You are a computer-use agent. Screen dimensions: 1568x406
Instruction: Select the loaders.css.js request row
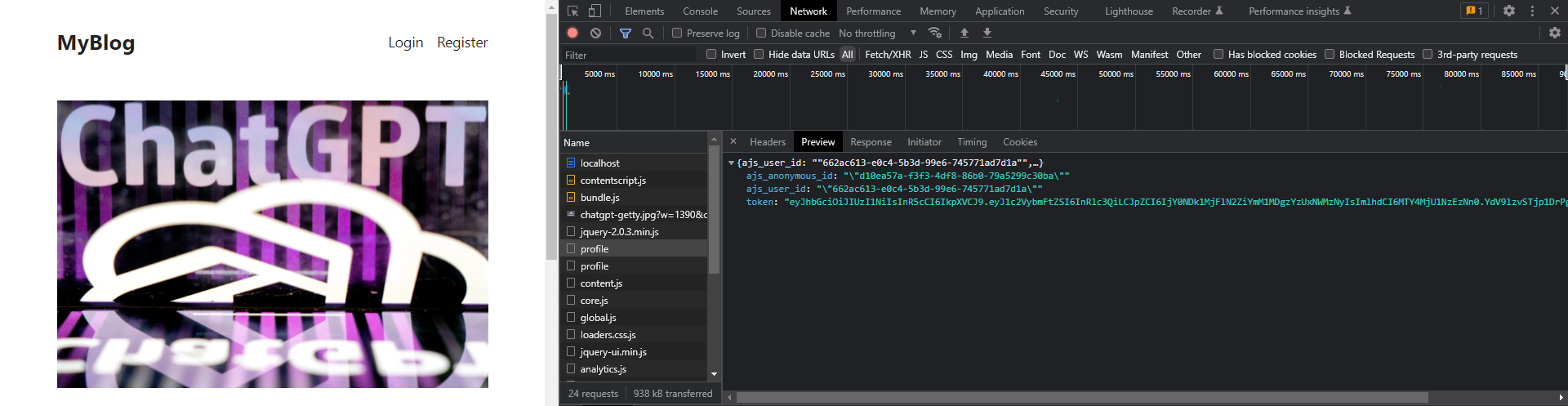click(634, 335)
